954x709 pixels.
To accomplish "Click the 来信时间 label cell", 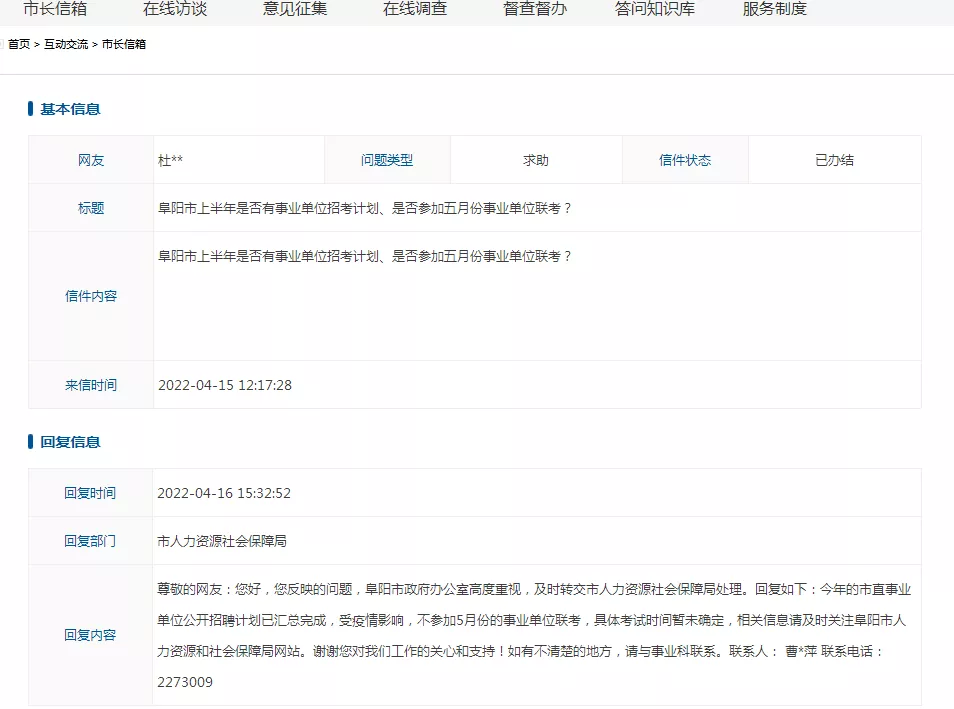I will click(91, 385).
